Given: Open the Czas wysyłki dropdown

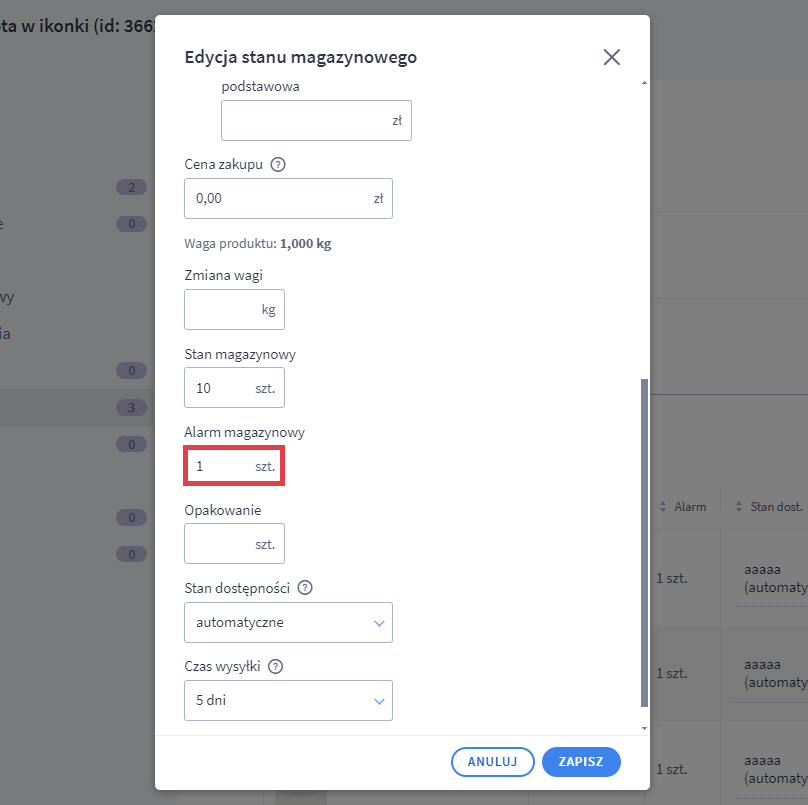Looking at the screenshot, I should point(288,700).
